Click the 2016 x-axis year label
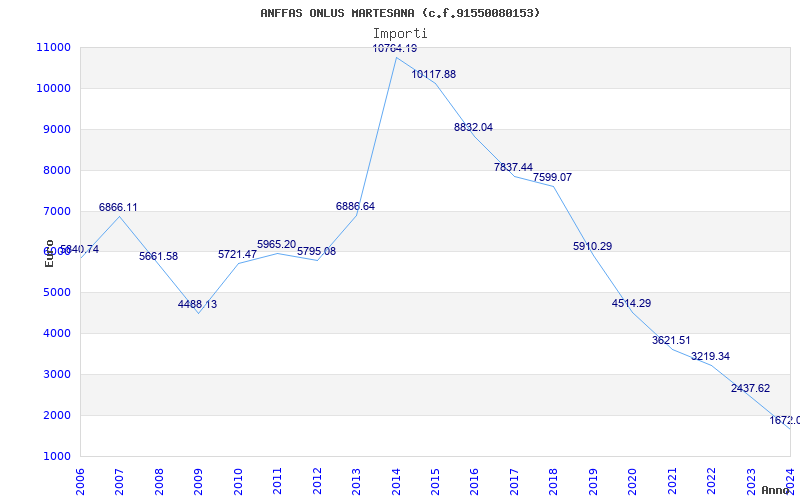The height and width of the screenshot is (500, 800). [x=474, y=481]
